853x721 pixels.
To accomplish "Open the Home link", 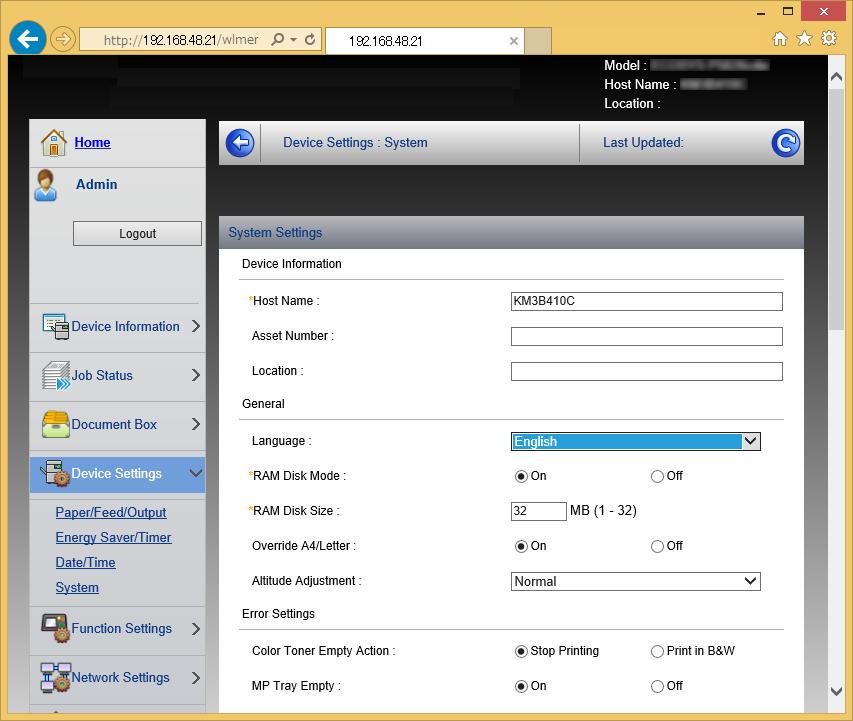I will point(92,143).
